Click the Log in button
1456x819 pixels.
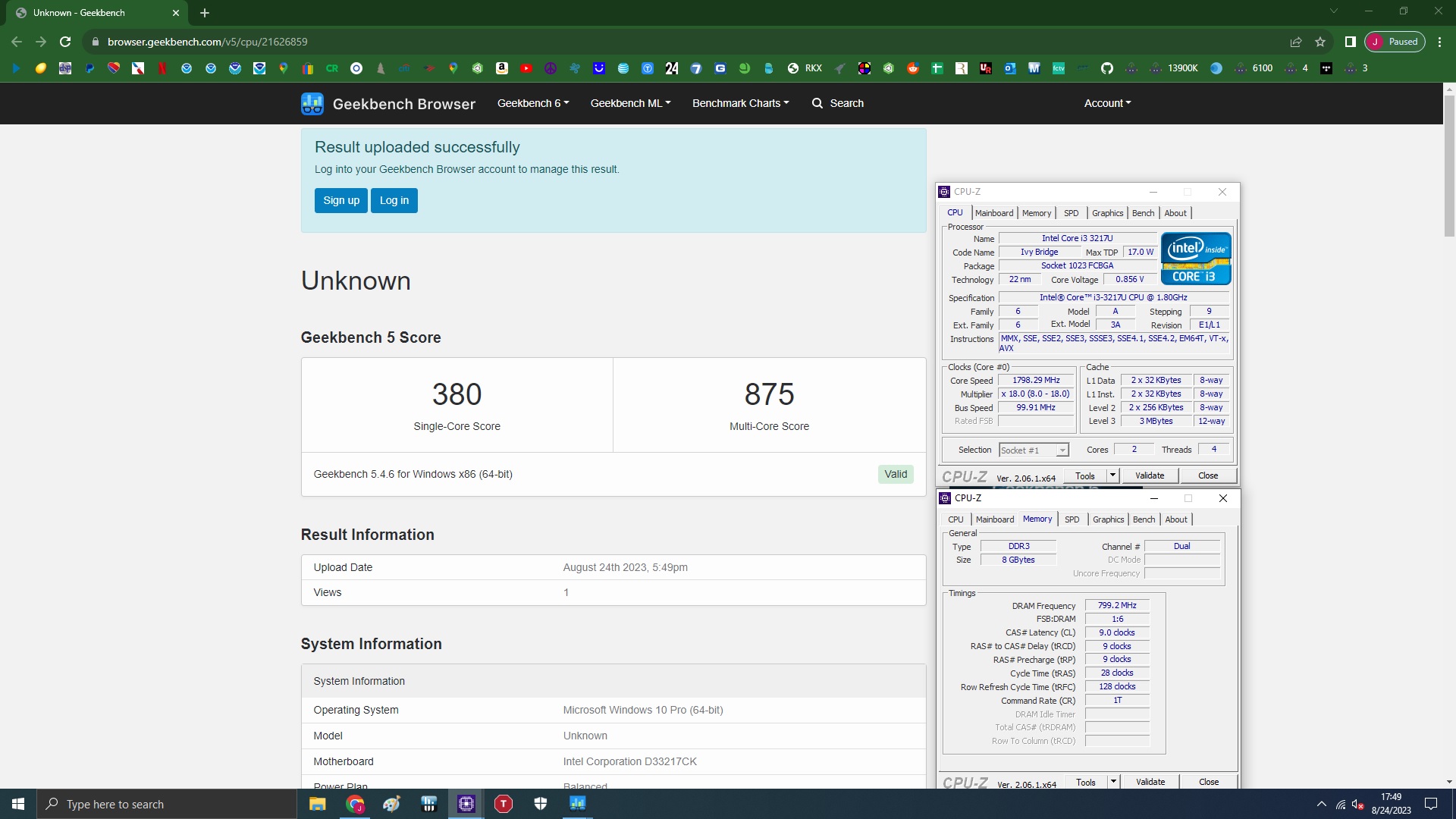click(x=394, y=200)
